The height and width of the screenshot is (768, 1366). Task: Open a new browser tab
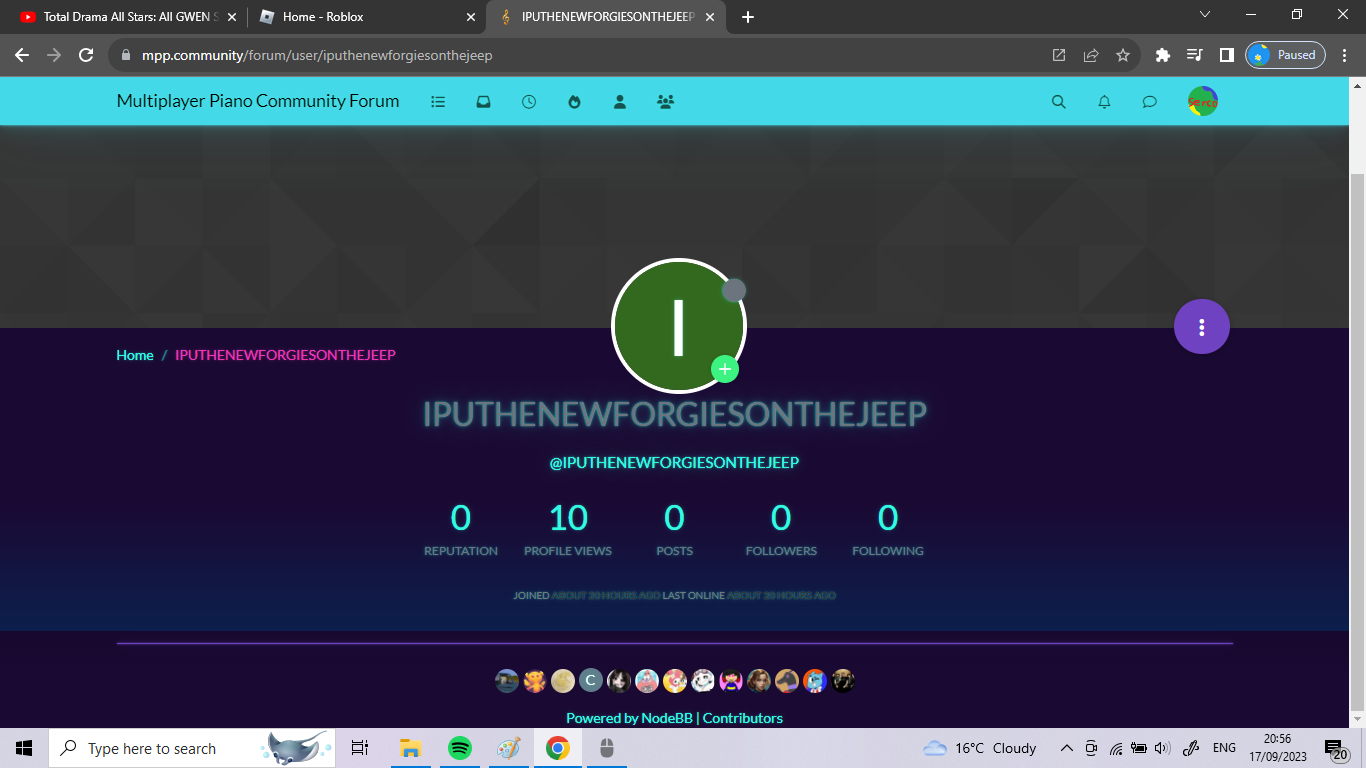point(748,17)
